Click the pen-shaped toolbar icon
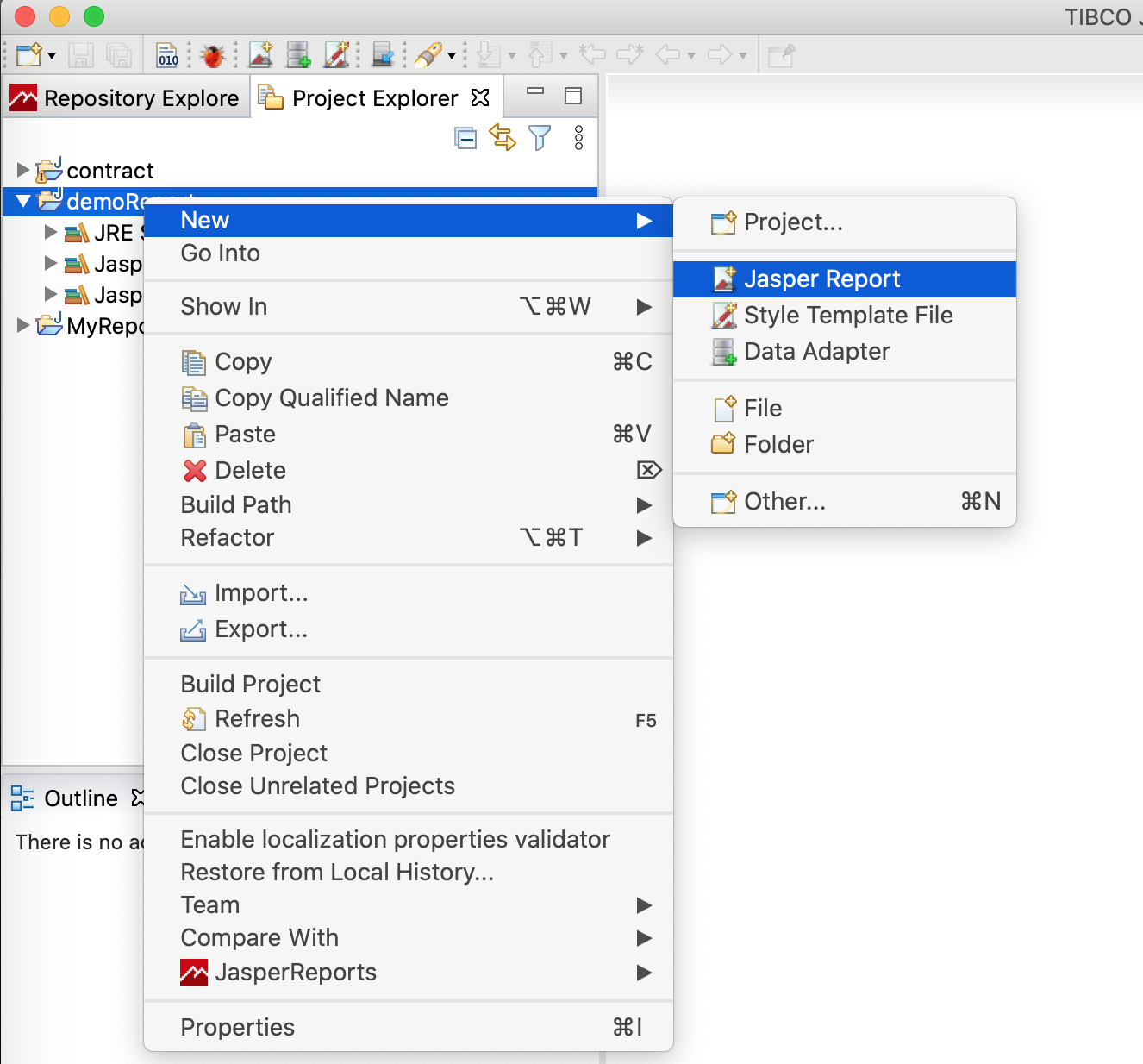 pos(428,54)
